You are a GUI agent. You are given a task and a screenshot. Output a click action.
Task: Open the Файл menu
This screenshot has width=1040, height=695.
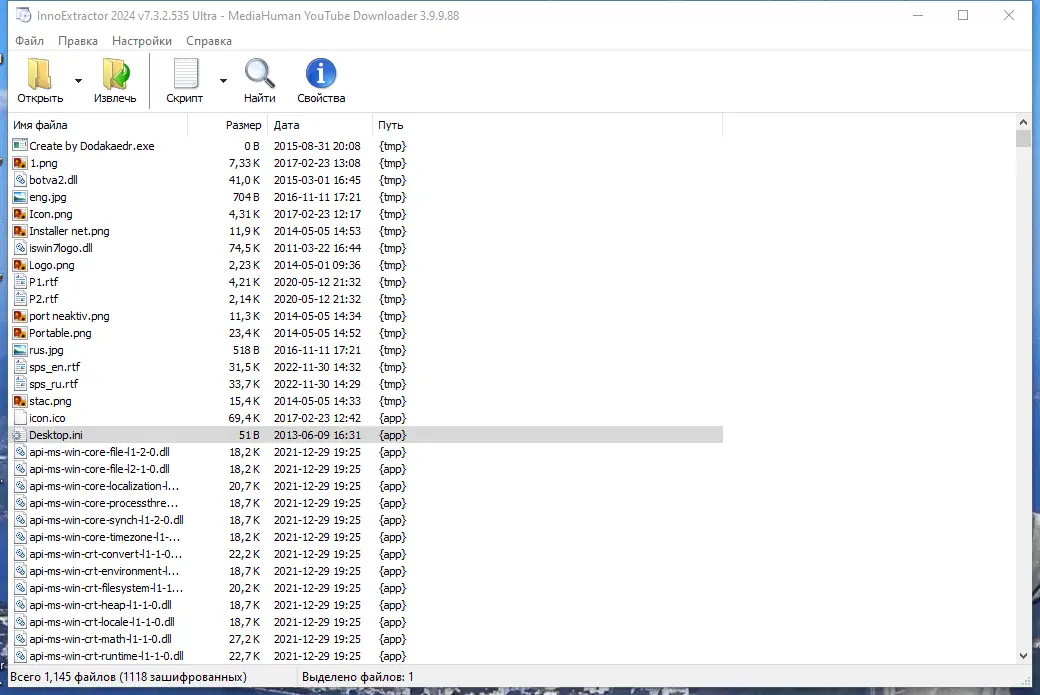[x=30, y=40]
